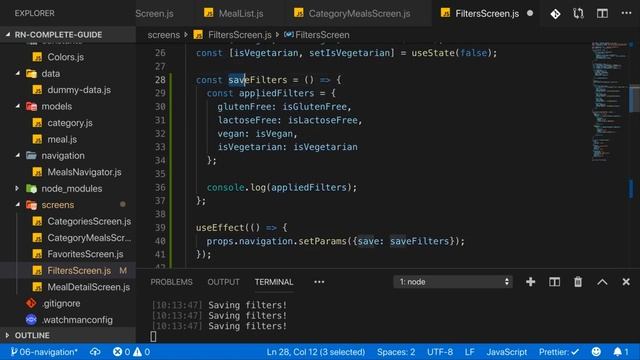Click FiltersScreen.js breadcrumb
This screenshot has height=360, width=640.
tap(239, 35)
